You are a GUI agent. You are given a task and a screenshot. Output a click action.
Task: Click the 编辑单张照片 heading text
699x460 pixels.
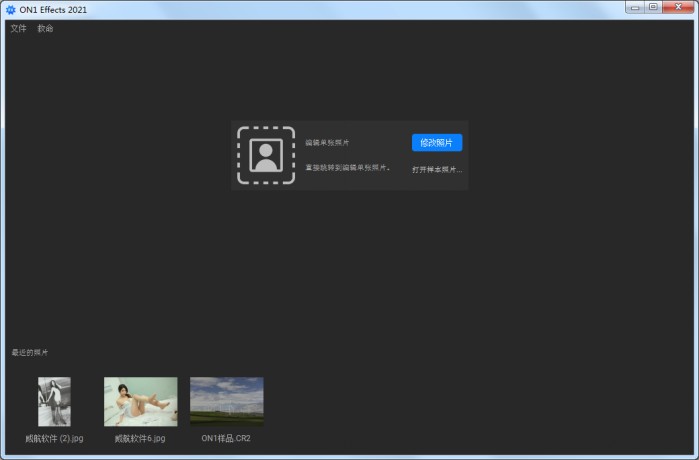click(327, 143)
